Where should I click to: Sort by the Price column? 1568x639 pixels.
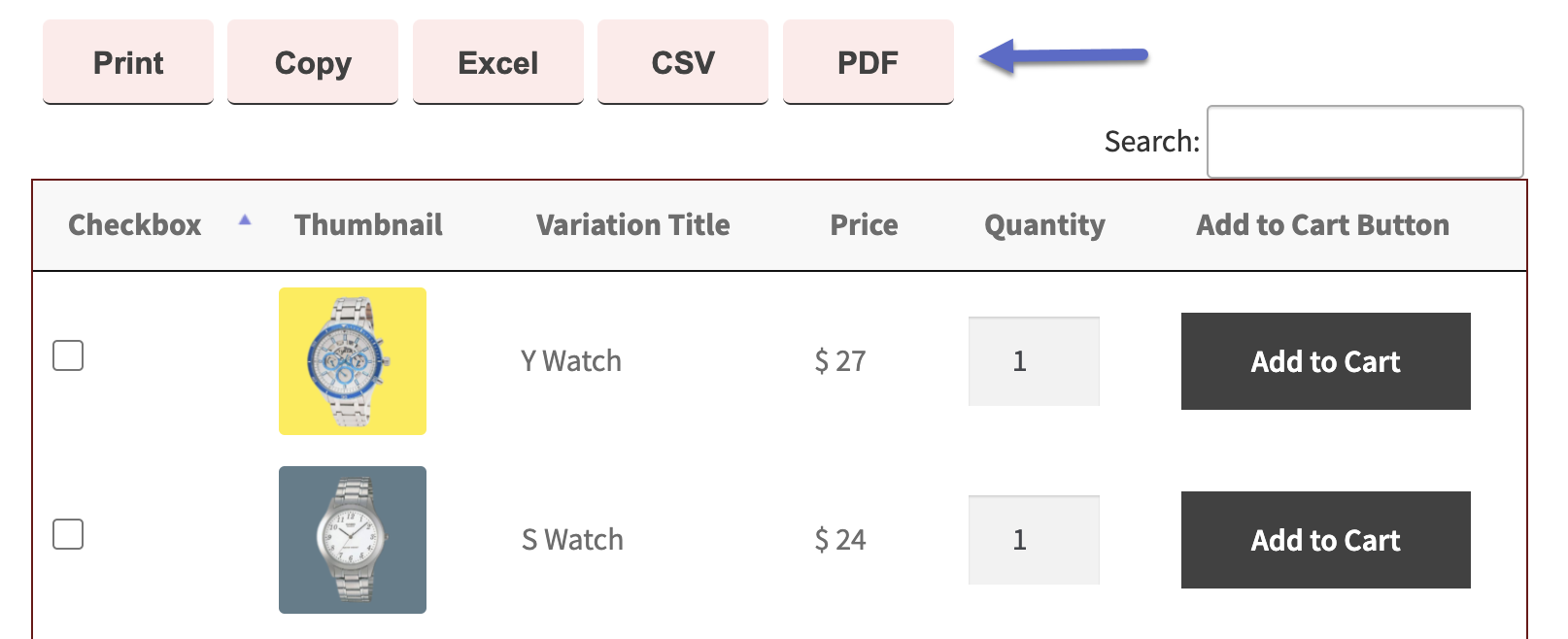click(x=863, y=224)
